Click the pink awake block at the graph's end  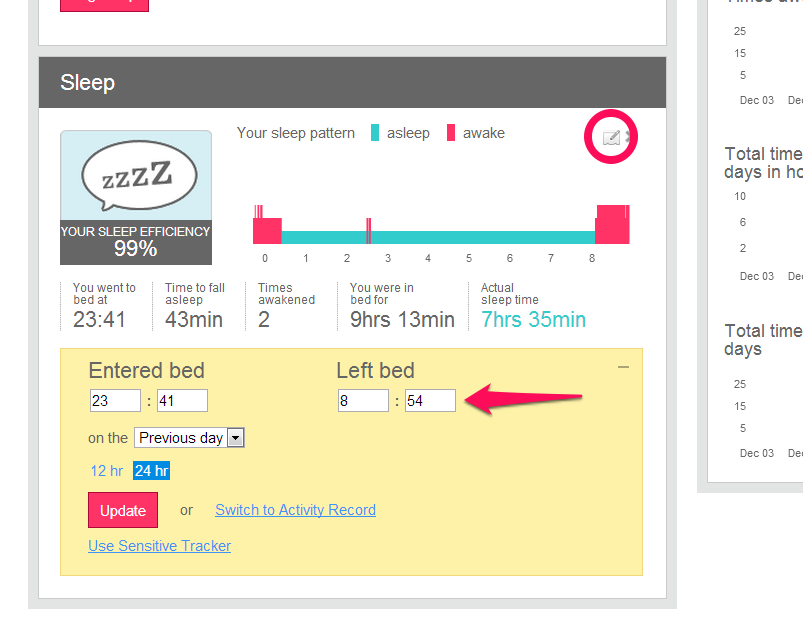click(612, 224)
